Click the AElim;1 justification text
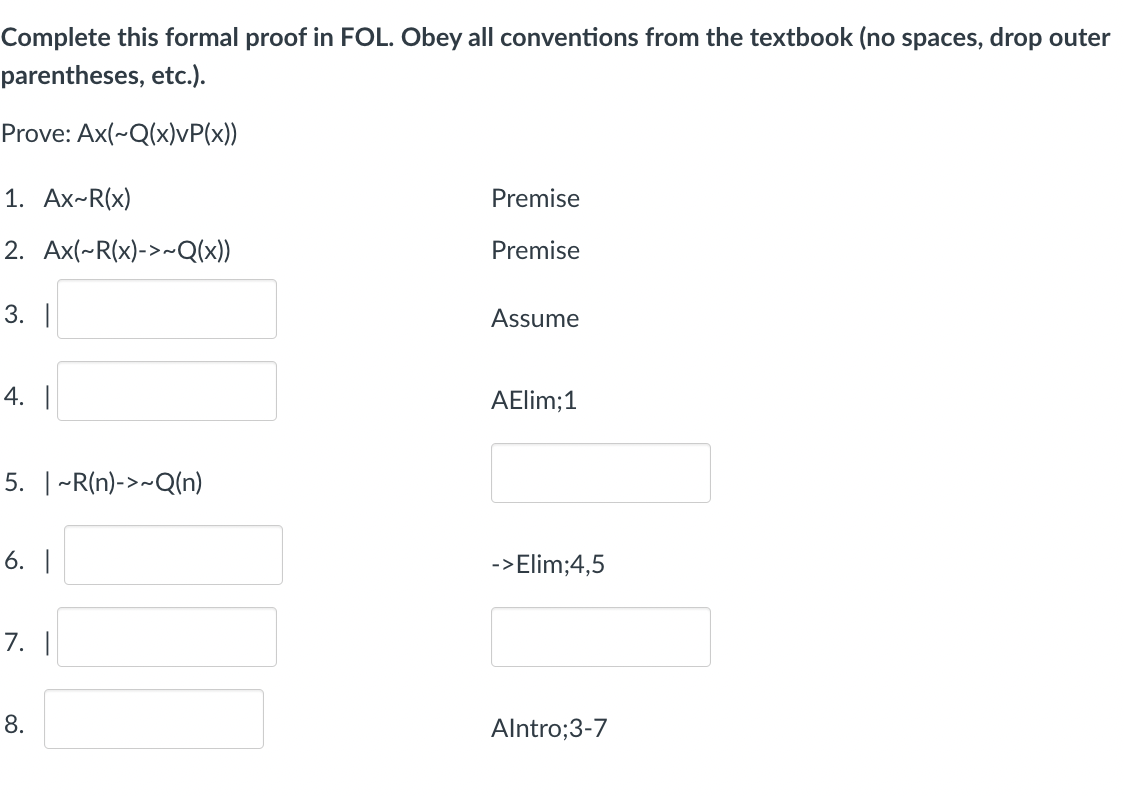 click(x=534, y=401)
